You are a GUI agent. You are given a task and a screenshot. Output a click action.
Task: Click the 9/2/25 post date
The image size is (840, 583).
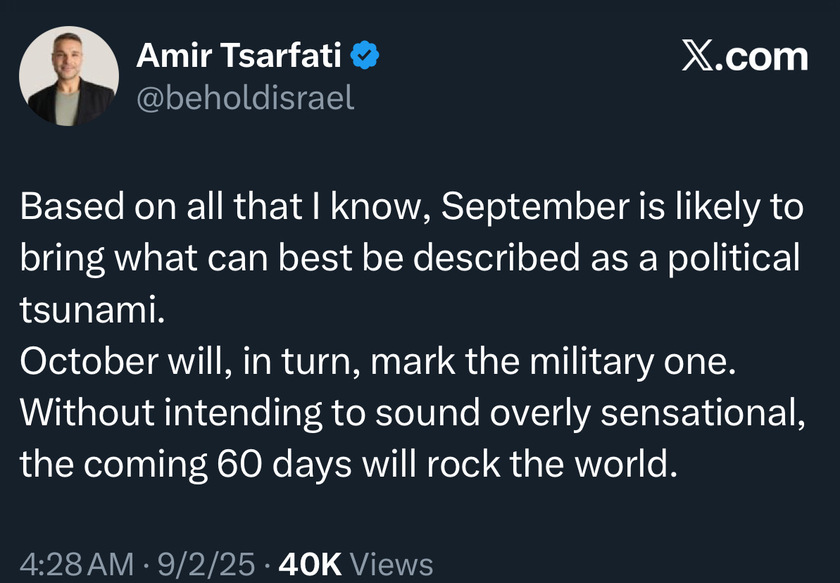tap(206, 565)
